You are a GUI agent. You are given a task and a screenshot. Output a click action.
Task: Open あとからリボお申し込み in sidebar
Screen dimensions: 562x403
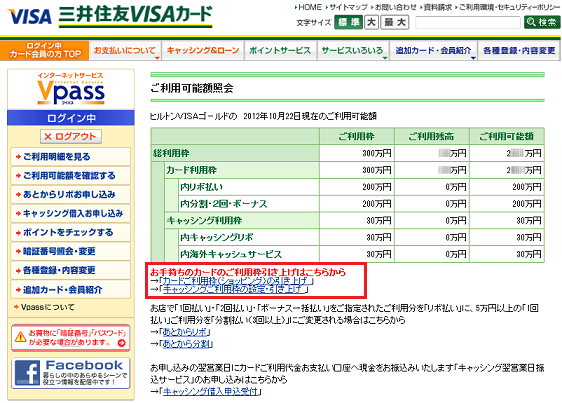click(71, 195)
